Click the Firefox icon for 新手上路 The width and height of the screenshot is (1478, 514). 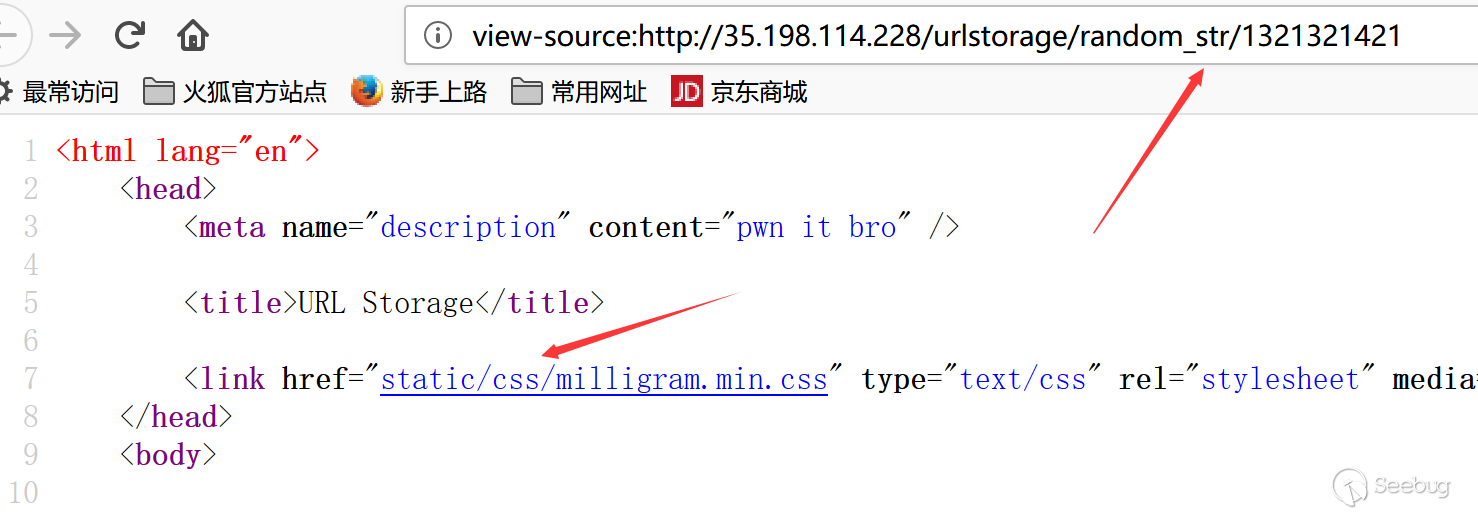367,92
